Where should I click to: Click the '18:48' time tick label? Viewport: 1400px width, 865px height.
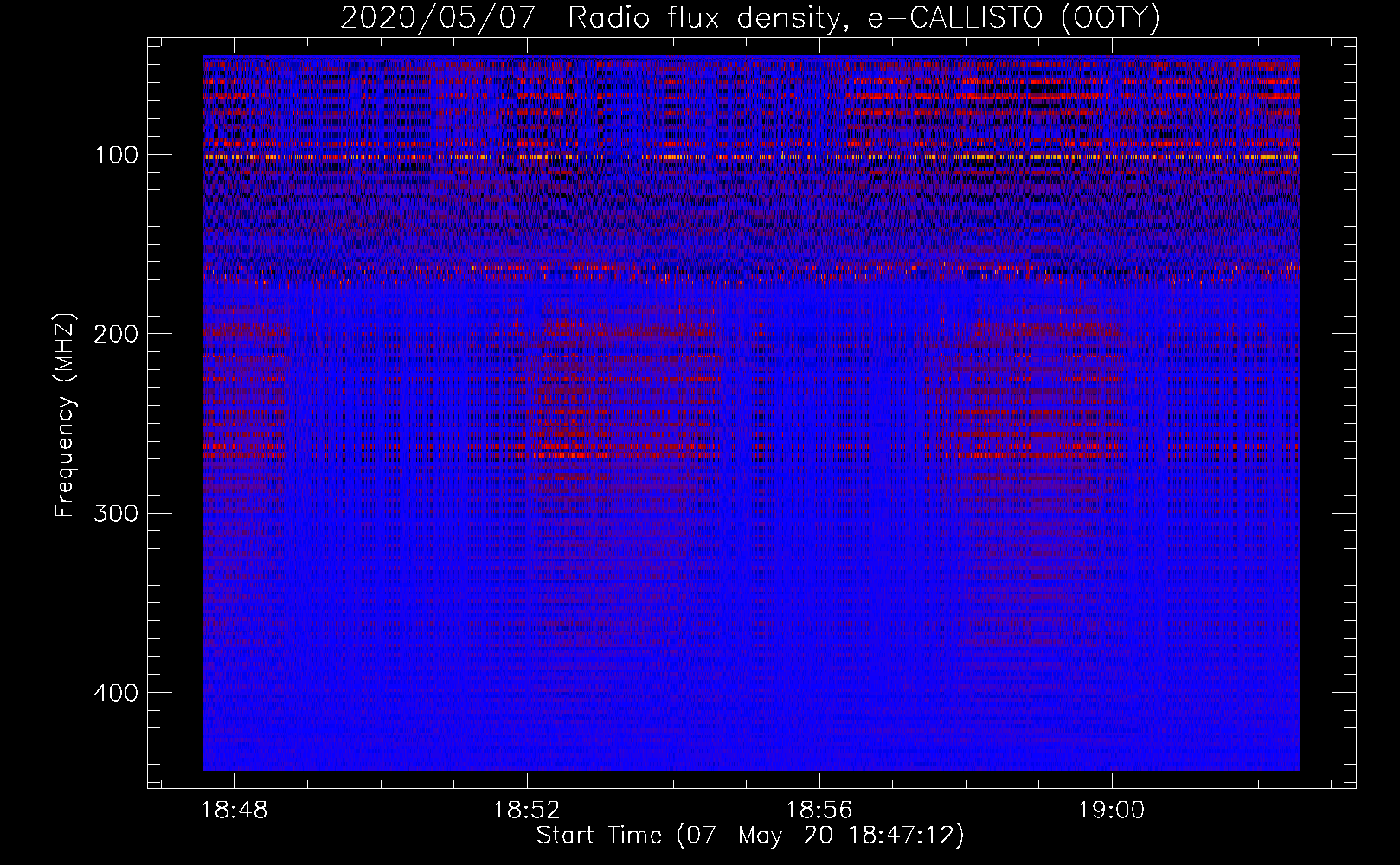pos(234,811)
